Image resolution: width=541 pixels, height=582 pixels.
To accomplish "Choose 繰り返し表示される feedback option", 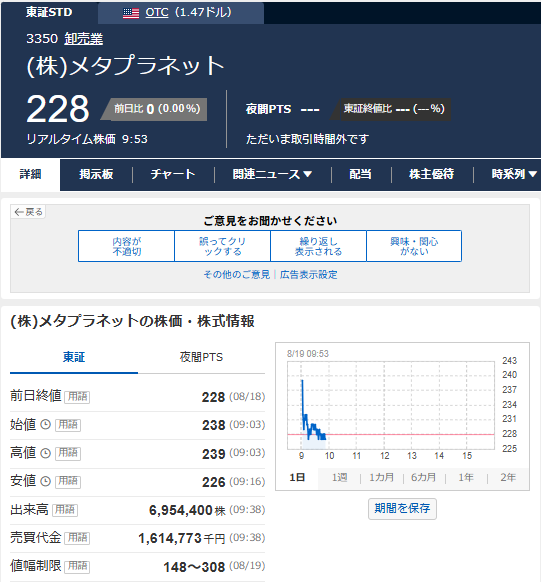I will (318, 246).
